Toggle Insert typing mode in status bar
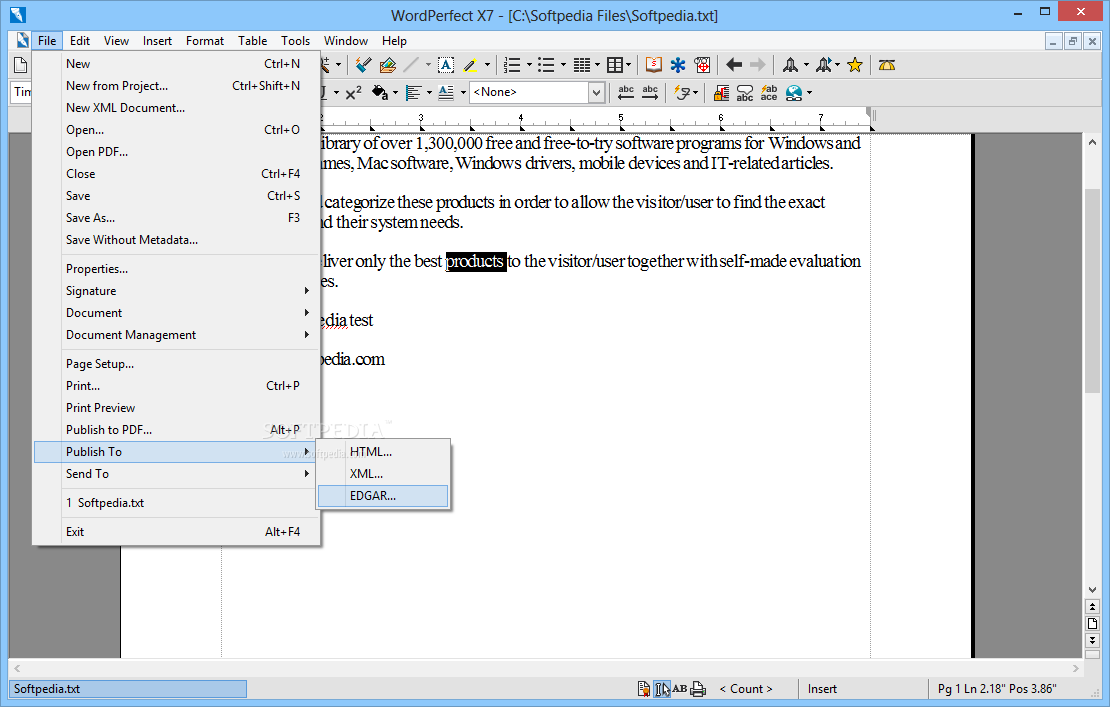 coord(822,689)
